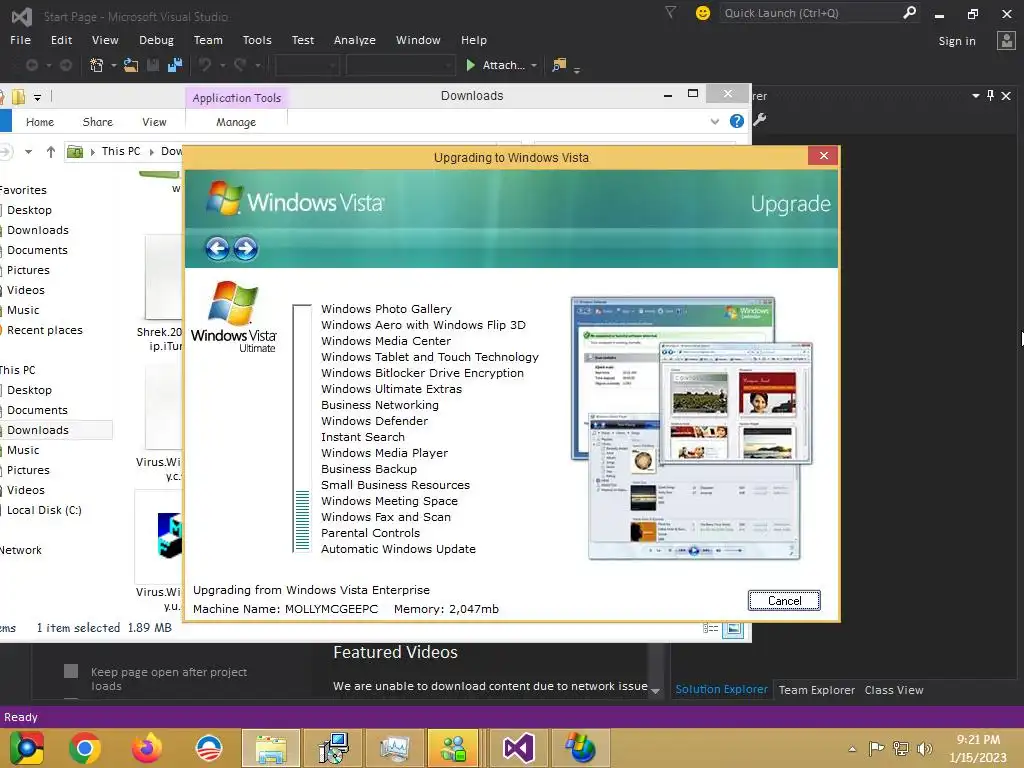Select Downloads under This PC

coord(37,430)
